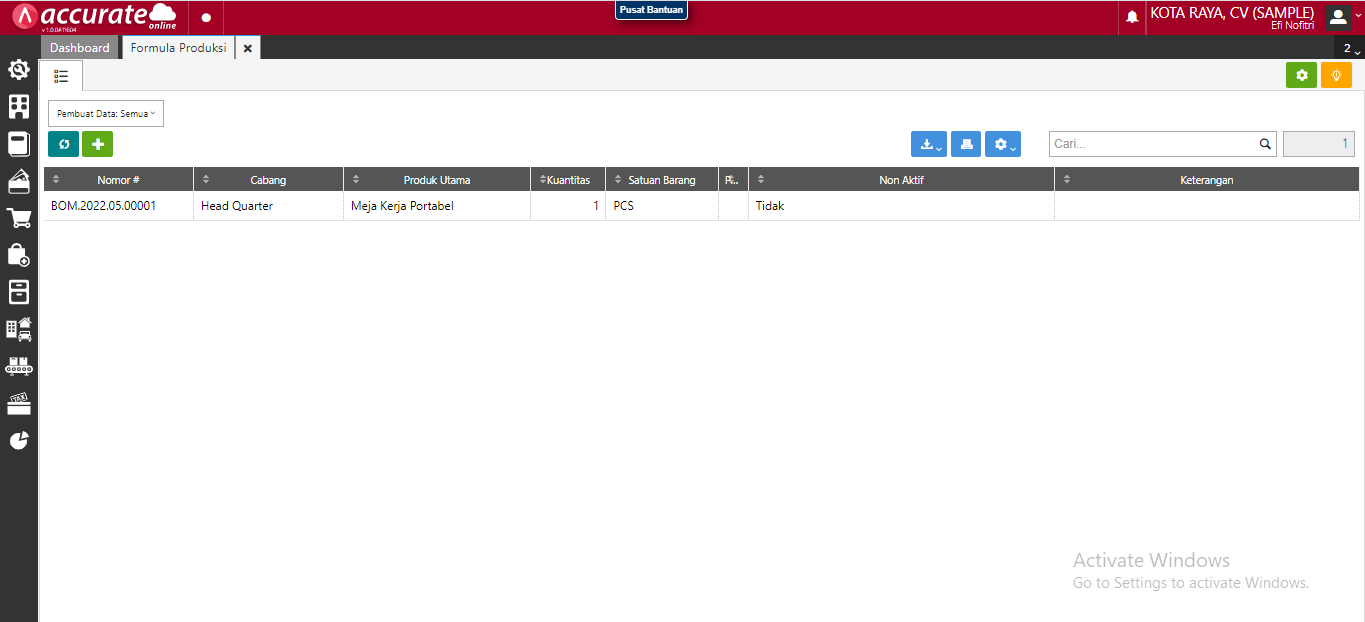
Task: Click company name KOTA RAYA, CV (SAMPLE)
Action: (x=1232, y=13)
